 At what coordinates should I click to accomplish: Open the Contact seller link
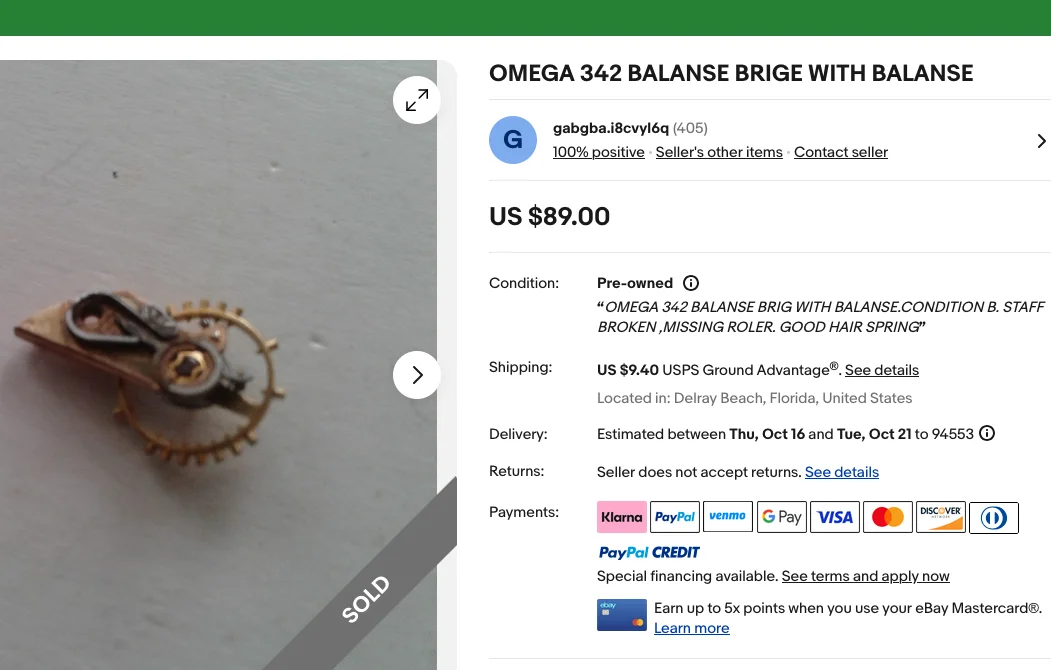841,152
